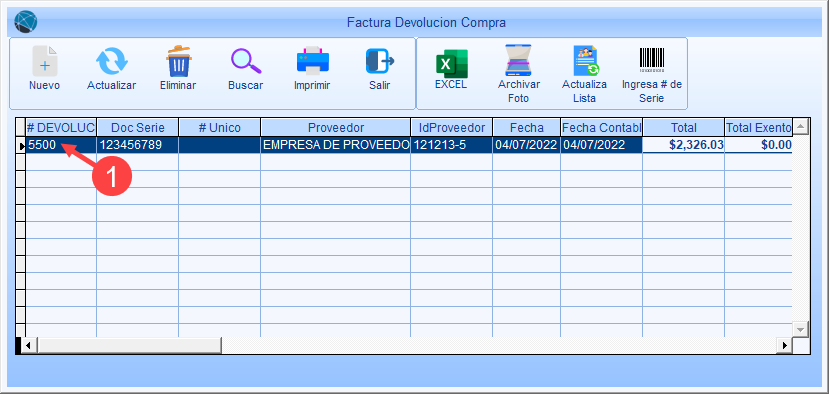Click the Actualiza Lista icon
This screenshot has width=829, height=394.
585,61
